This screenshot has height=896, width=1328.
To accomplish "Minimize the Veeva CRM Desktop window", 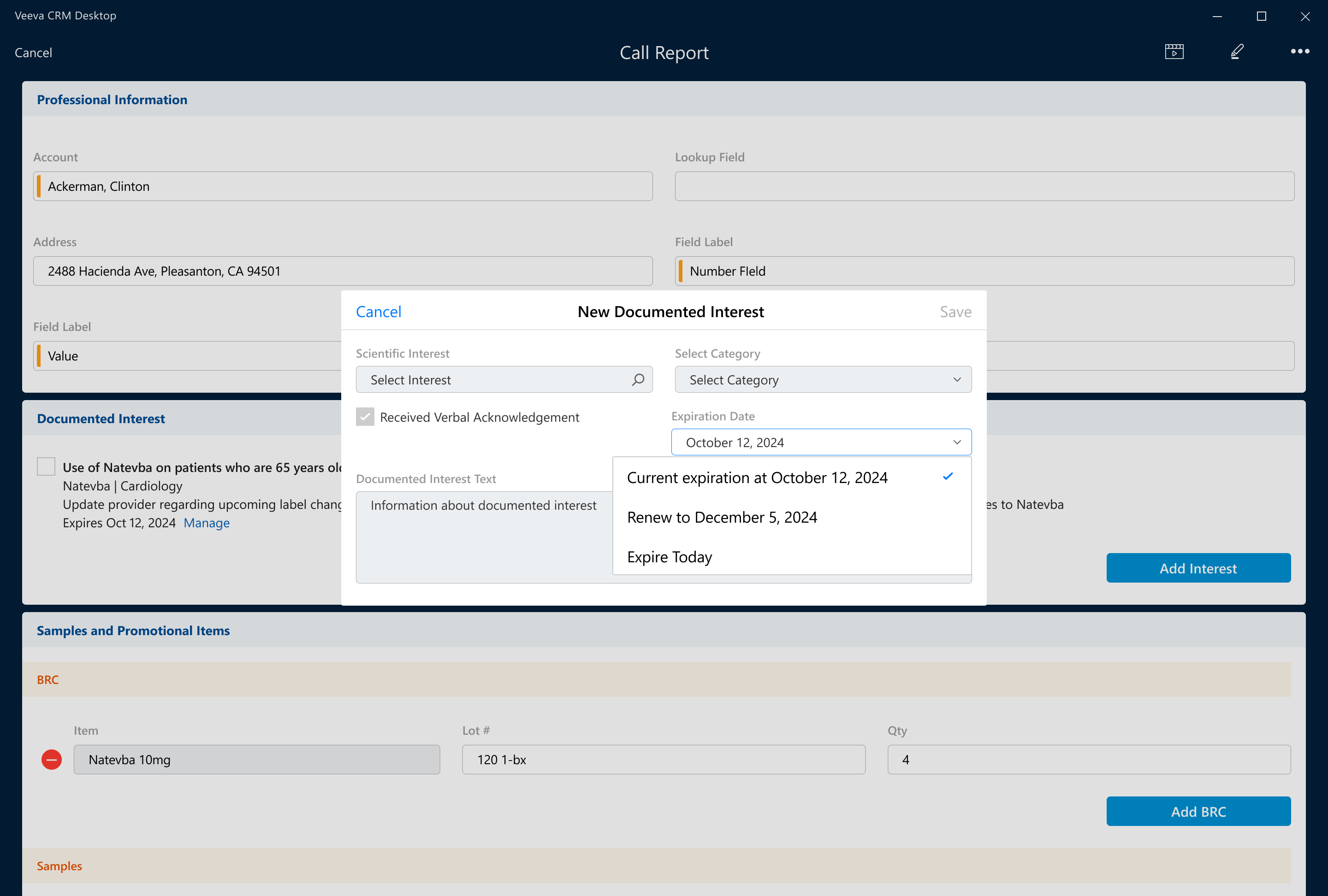I will tap(1217, 16).
